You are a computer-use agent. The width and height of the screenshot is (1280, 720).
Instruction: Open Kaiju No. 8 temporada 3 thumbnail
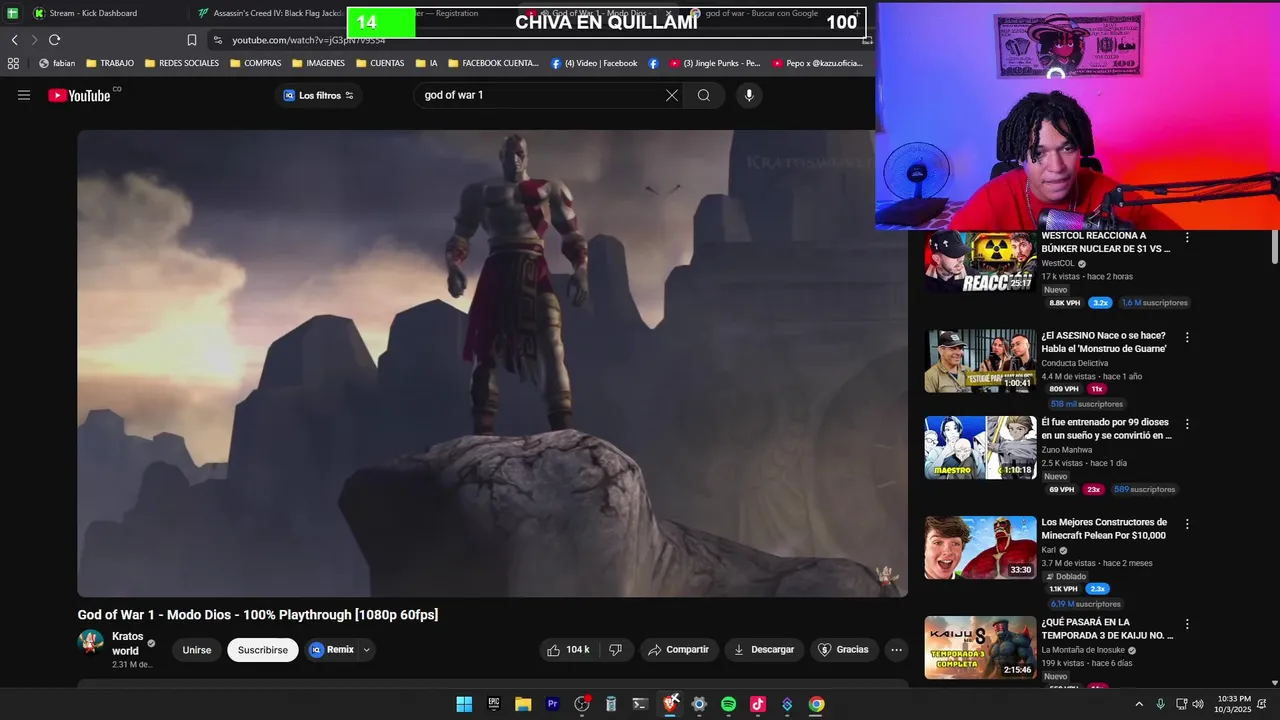tap(980, 647)
